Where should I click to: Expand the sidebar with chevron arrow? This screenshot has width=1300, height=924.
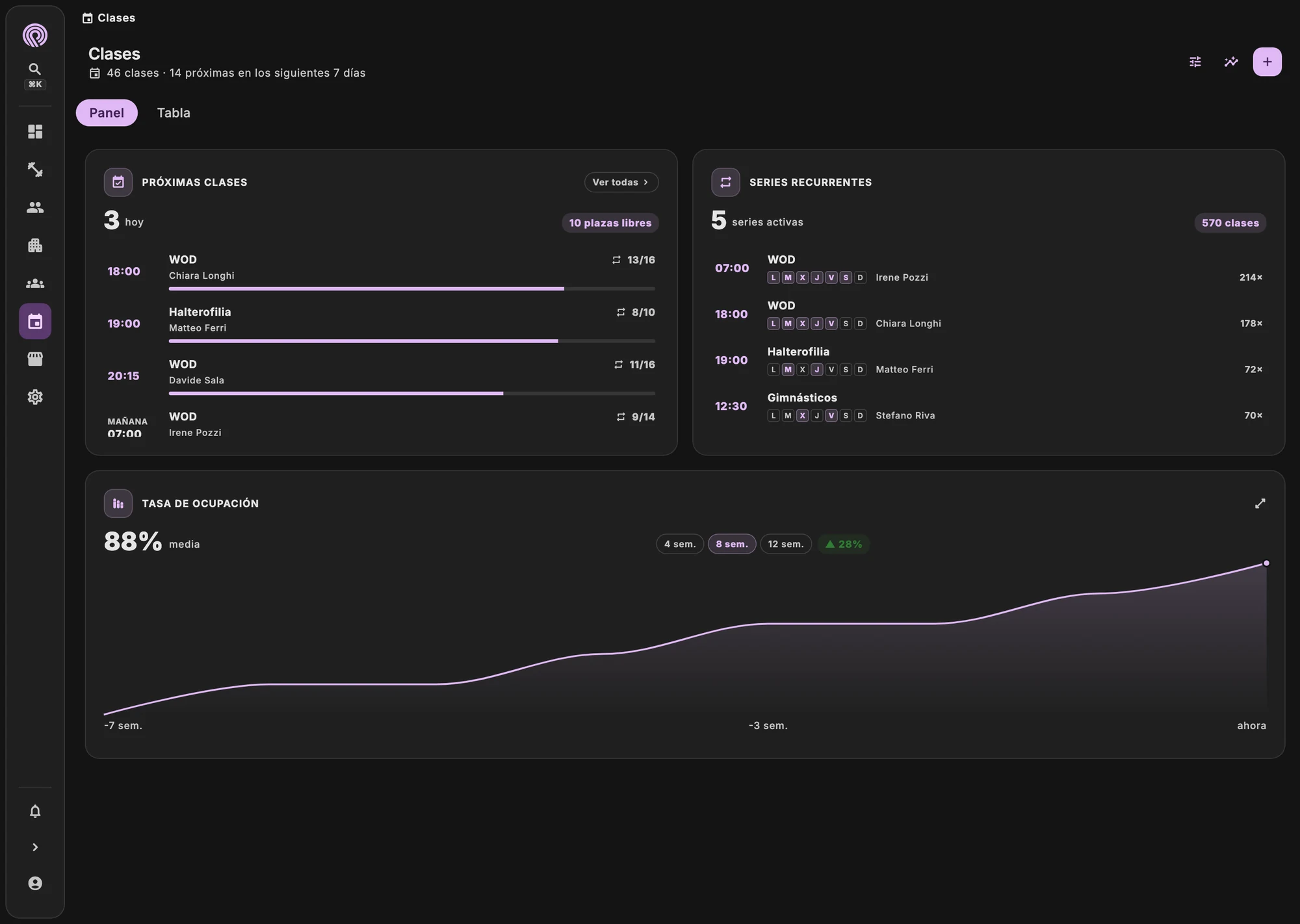click(x=35, y=847)
